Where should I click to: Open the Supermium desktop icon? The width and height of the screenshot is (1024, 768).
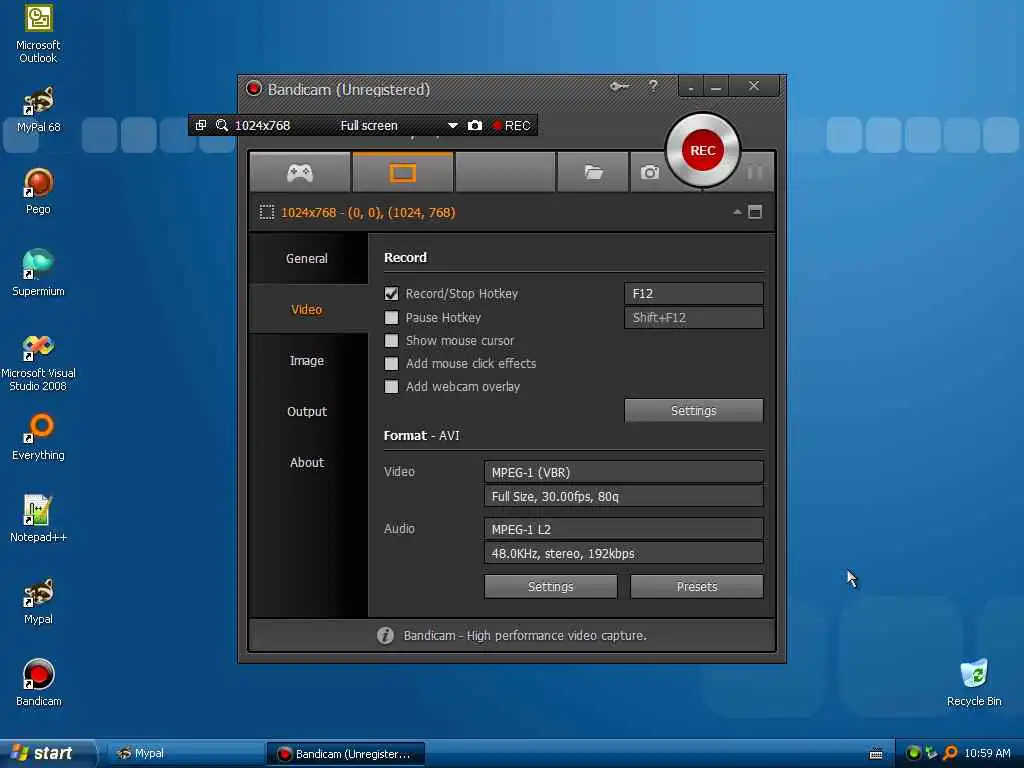pos(38,273)
